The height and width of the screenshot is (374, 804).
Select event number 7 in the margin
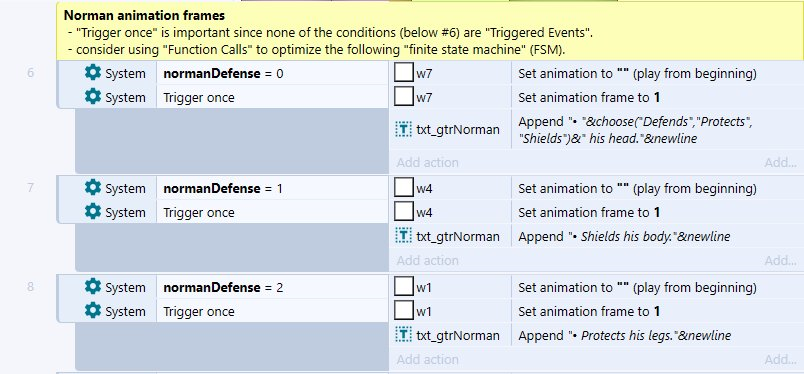click(x=31, y=188)
